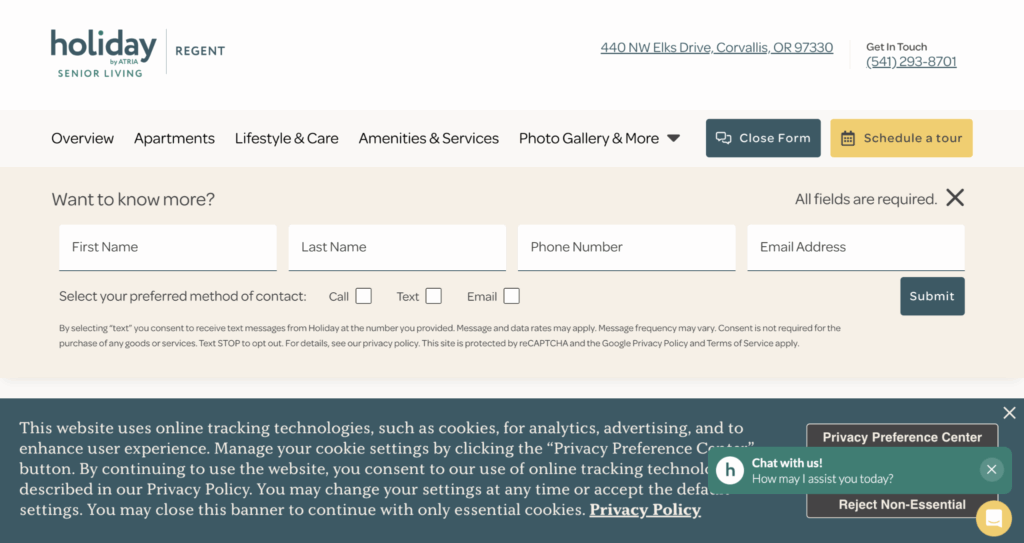1024x543 pixels.
Task: Click the Holiday Senior Living logo
Action: pyautogui.click(x=104, y=53)
